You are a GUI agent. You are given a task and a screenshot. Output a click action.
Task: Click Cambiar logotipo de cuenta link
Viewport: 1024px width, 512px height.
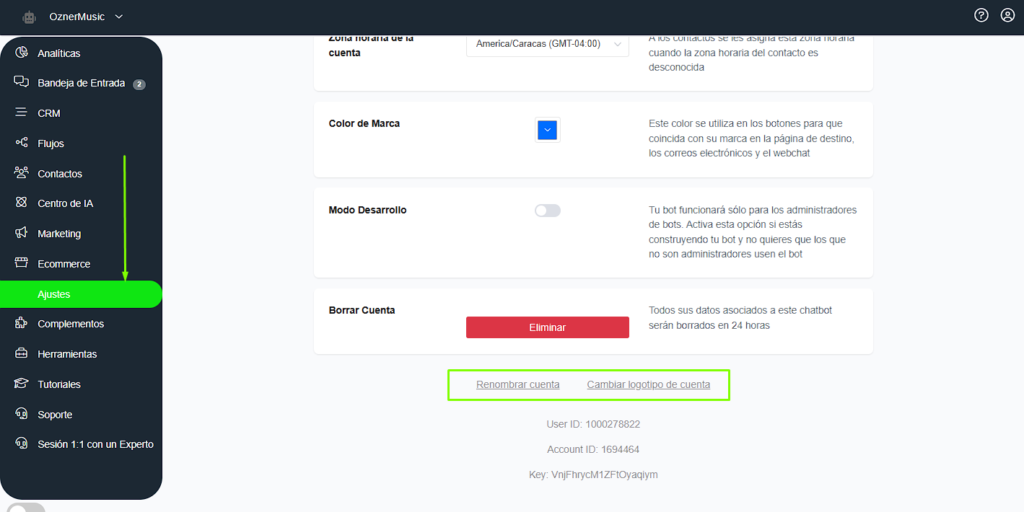coord(648,385)
